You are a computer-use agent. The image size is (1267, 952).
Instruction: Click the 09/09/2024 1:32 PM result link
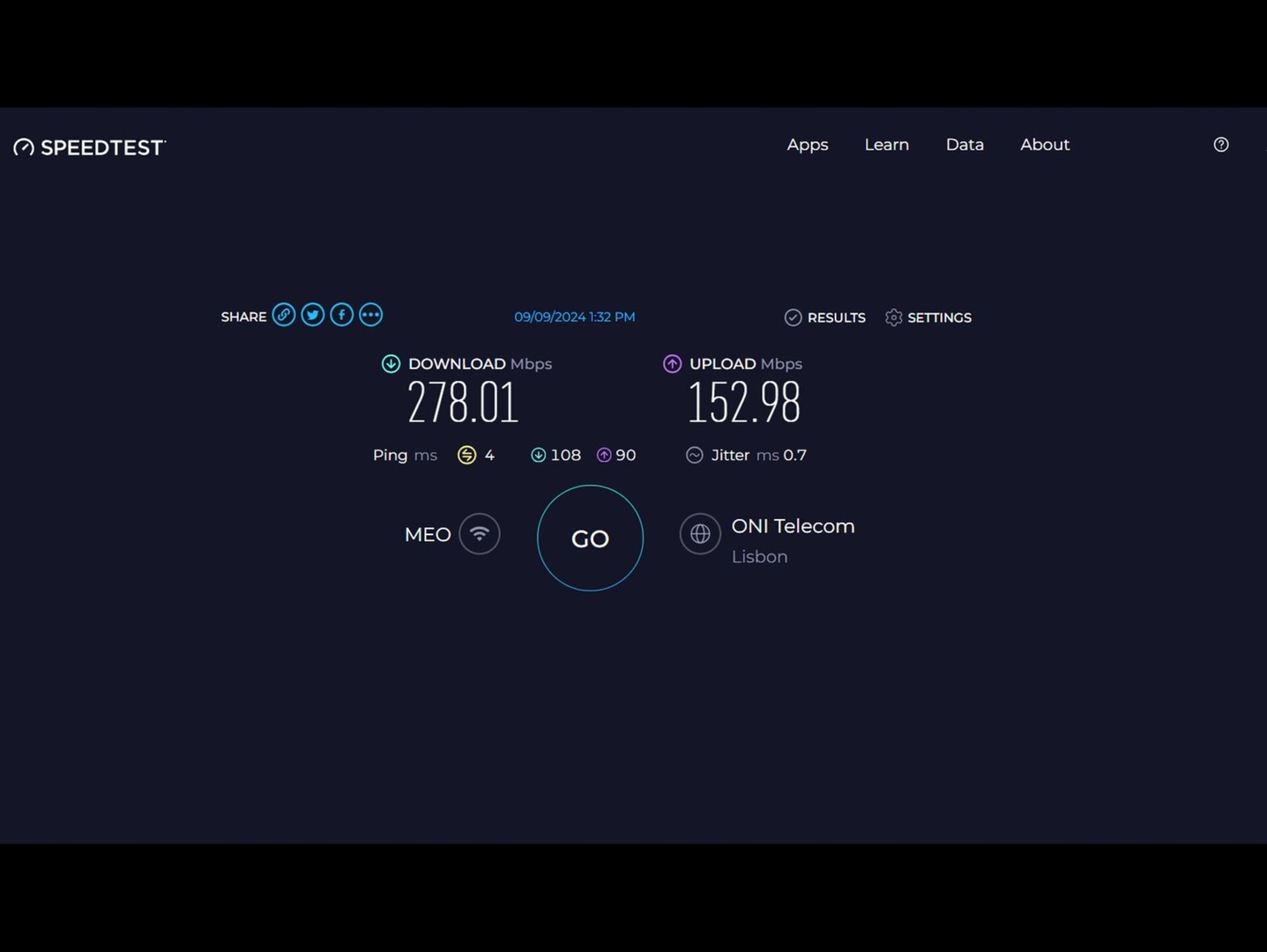point(575,316)
